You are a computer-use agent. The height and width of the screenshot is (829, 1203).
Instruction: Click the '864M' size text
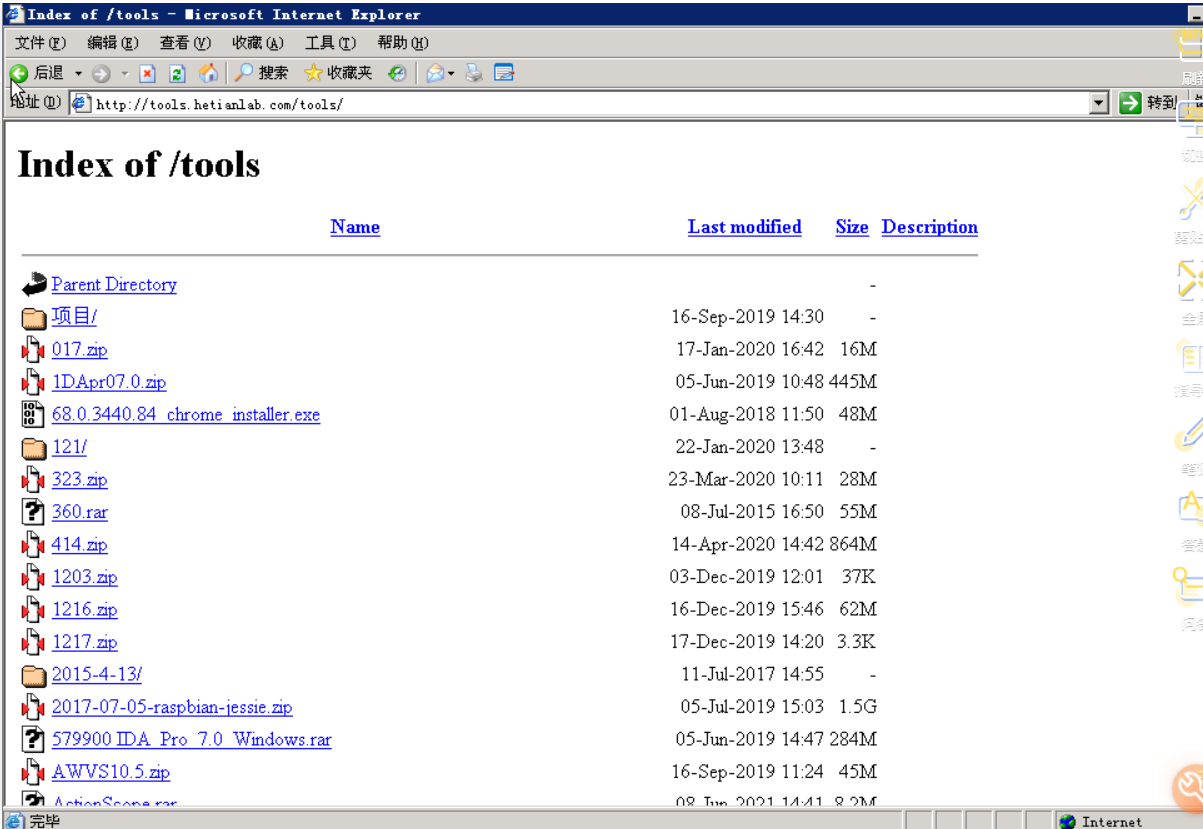853,545
